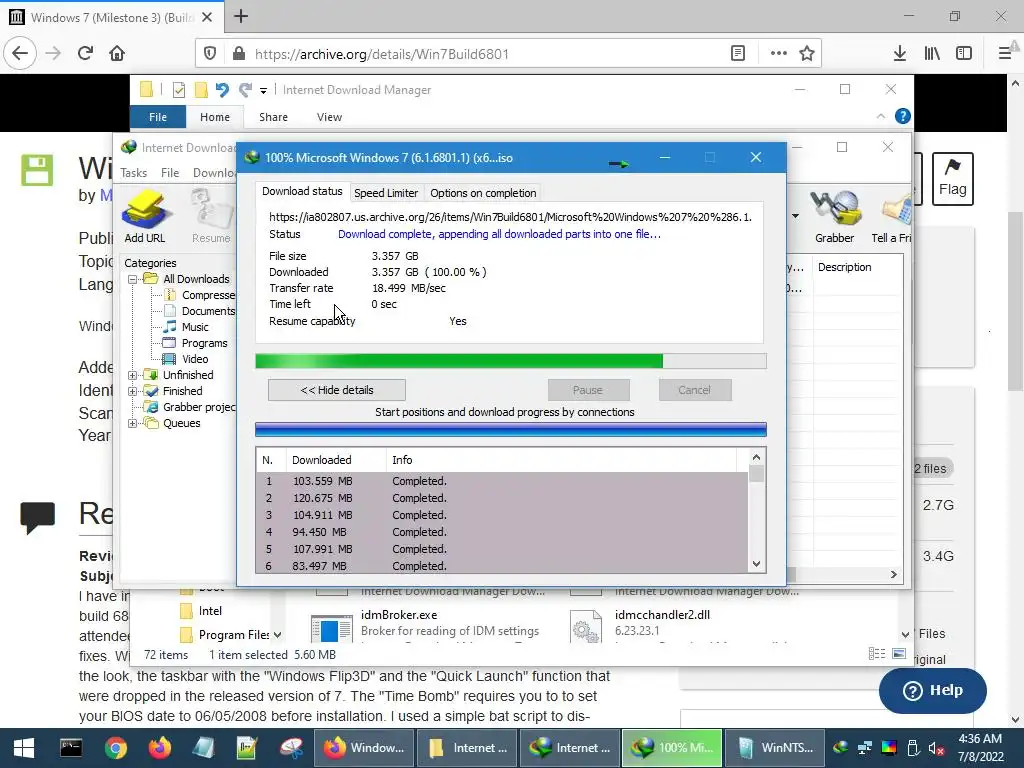Switch to the Speed Limiter tab

(x=386, y=193)
